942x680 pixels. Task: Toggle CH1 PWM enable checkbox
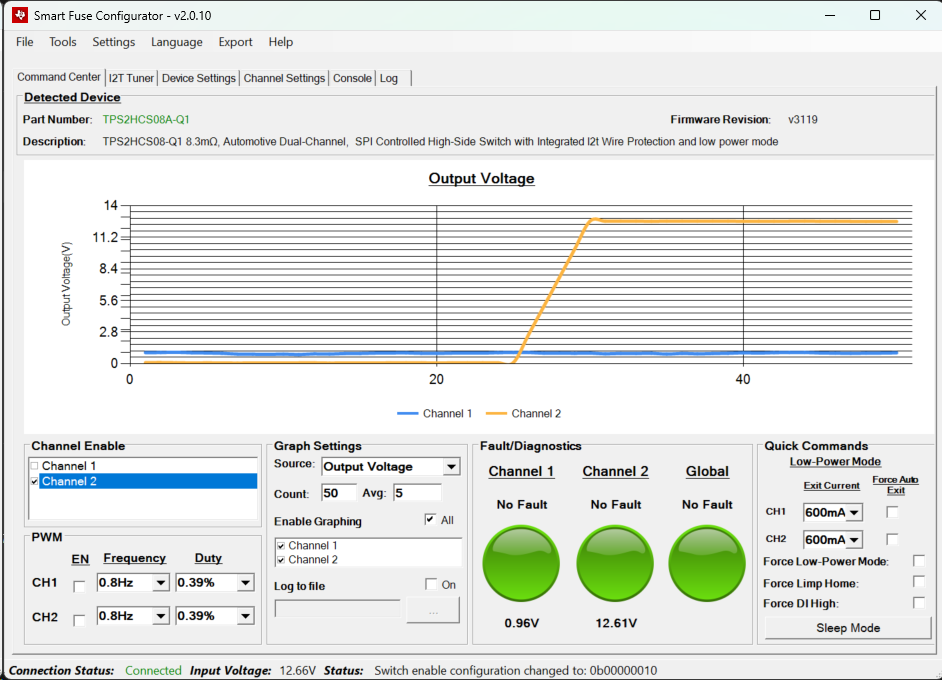click(80, 584)
